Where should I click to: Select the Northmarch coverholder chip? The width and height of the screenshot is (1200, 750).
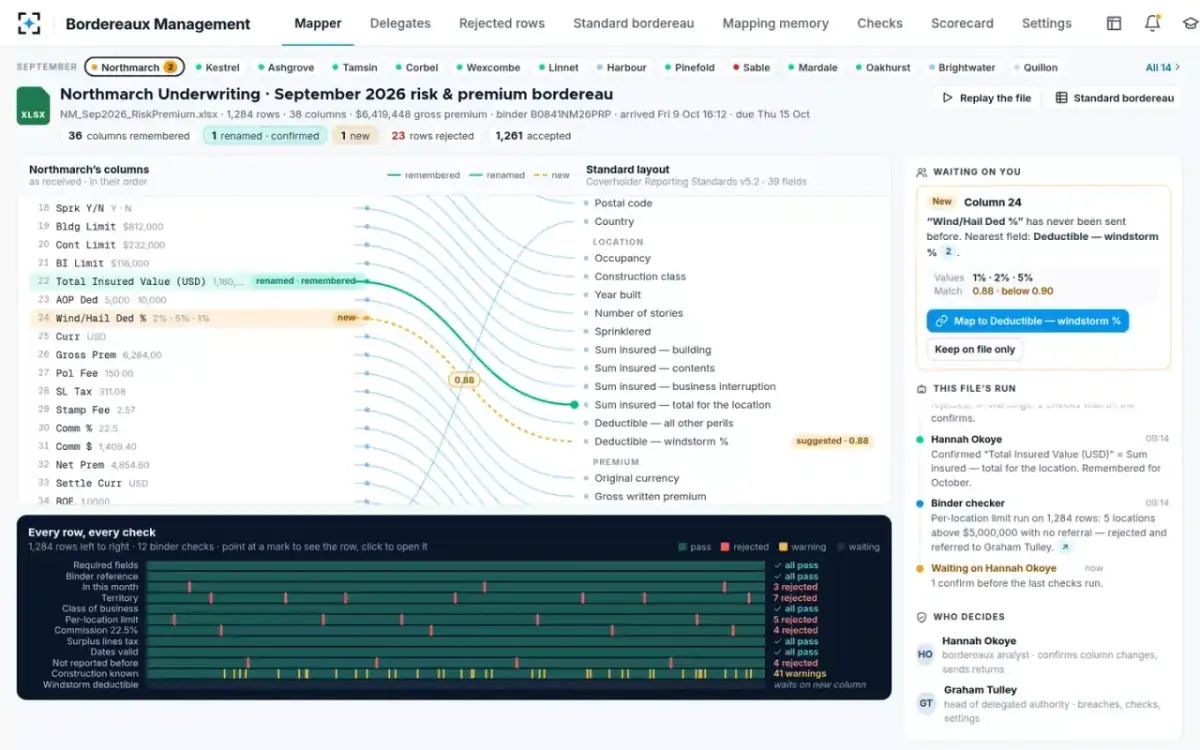point(134,67)
